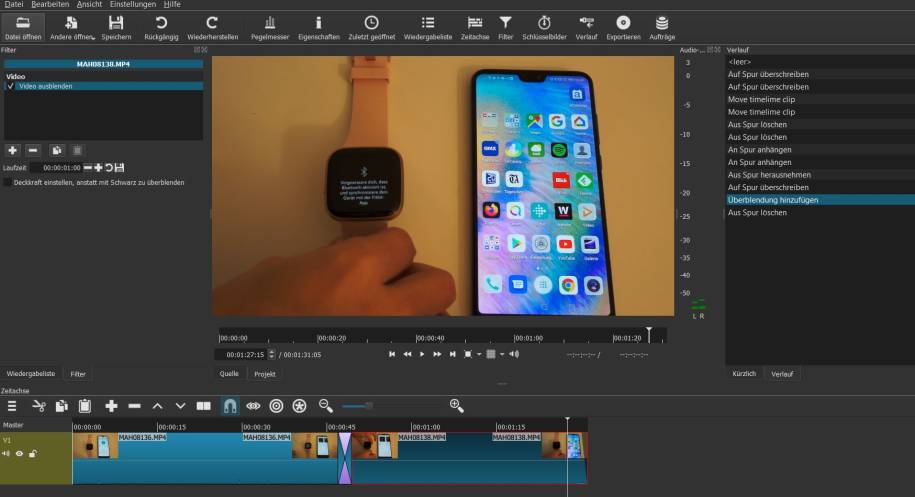Open the Hilfe menu
This screenshot has height=497, width=915.
click(172, 4)
